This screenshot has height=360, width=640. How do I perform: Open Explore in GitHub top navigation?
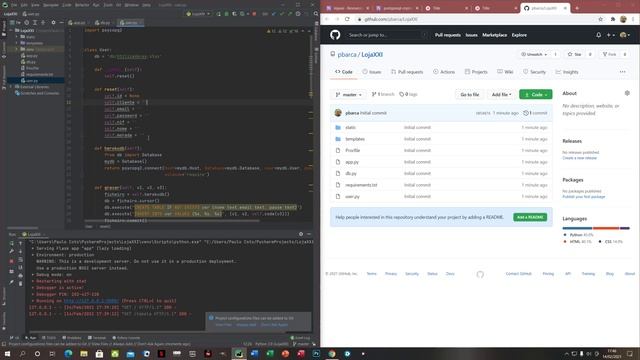(519, 35)
